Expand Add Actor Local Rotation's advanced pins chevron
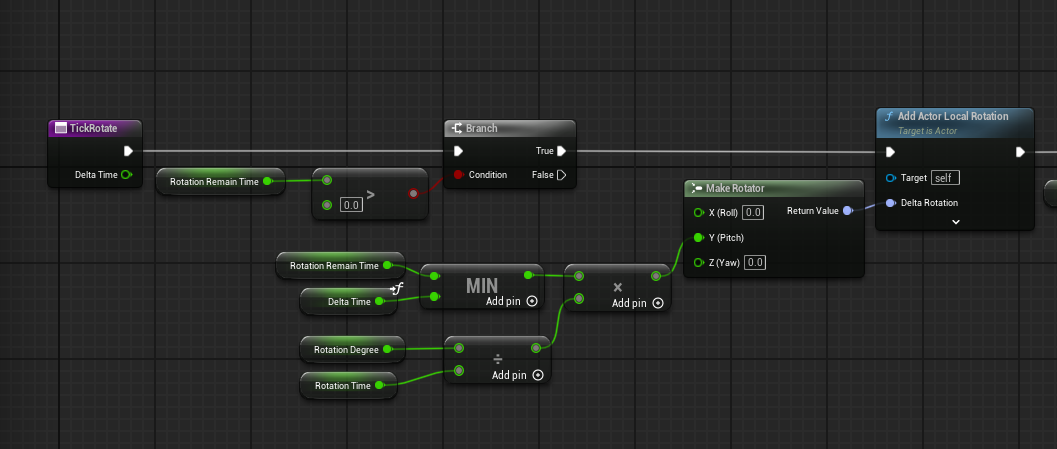The image size is (1057, 449). [955, 221]
